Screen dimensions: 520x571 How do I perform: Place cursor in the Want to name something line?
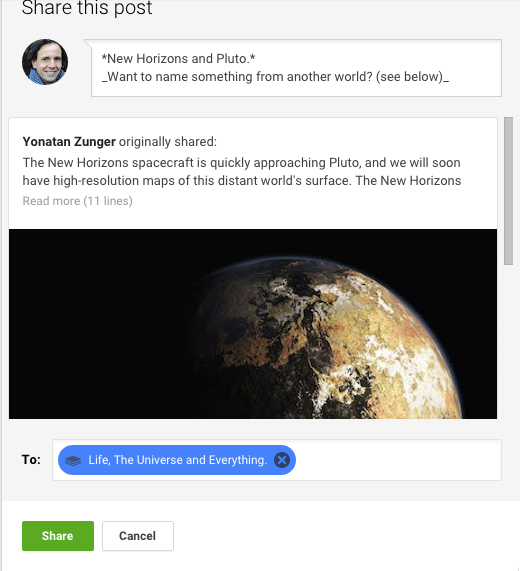coord(275,77)
